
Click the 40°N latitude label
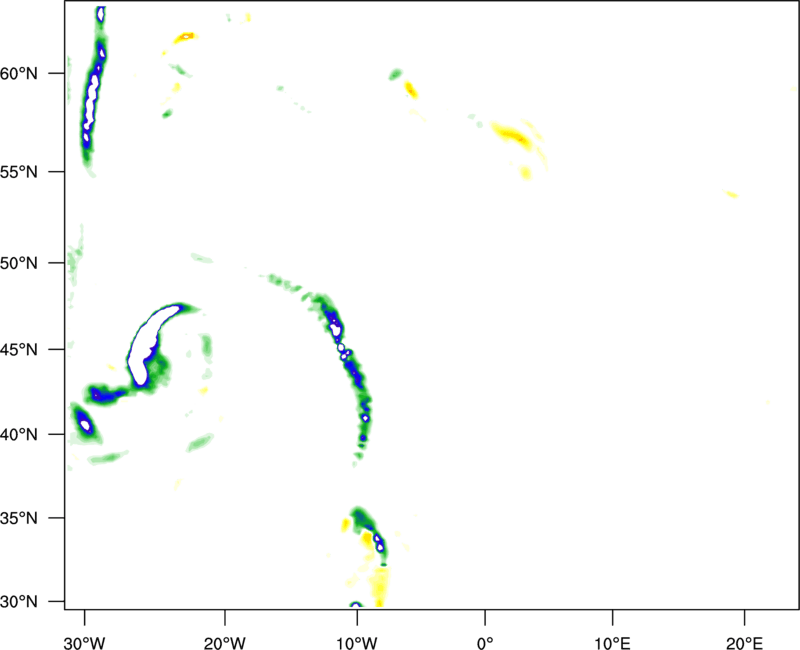click(x=19, y=434)
